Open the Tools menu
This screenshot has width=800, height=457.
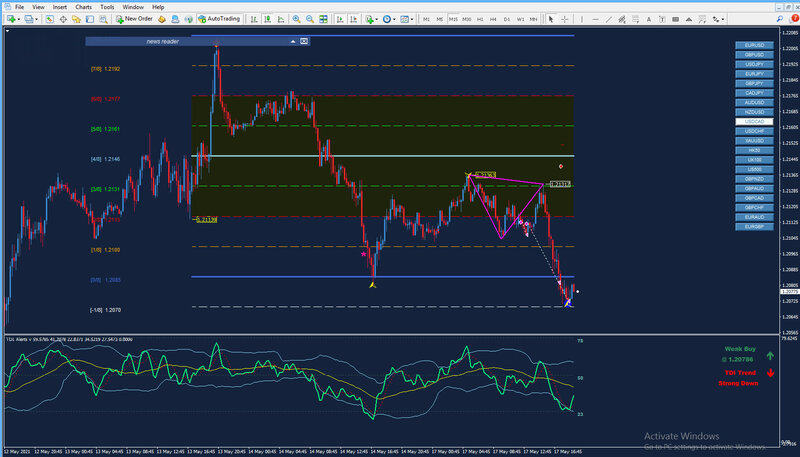tap(107, 7)
